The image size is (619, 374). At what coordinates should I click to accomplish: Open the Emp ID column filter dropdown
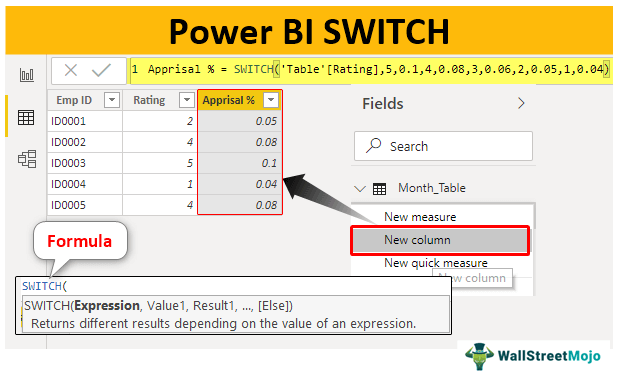(x=112, y=100)
